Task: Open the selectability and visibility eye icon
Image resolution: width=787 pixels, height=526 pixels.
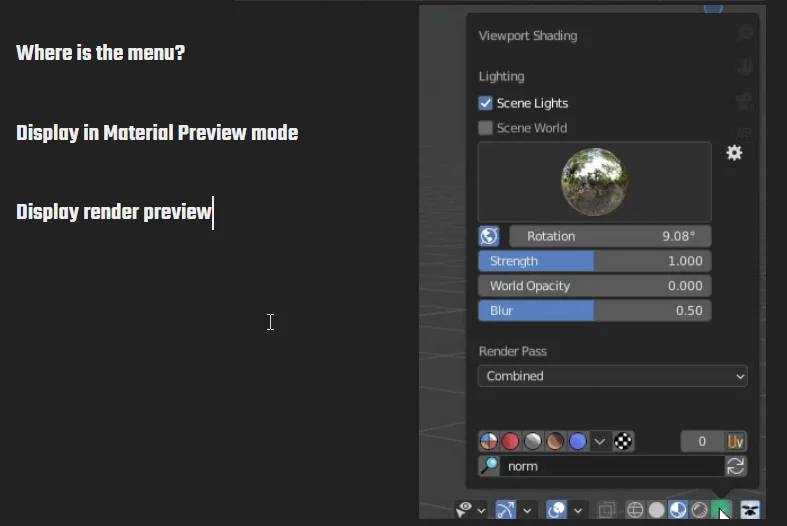Action: coord(464,510)
